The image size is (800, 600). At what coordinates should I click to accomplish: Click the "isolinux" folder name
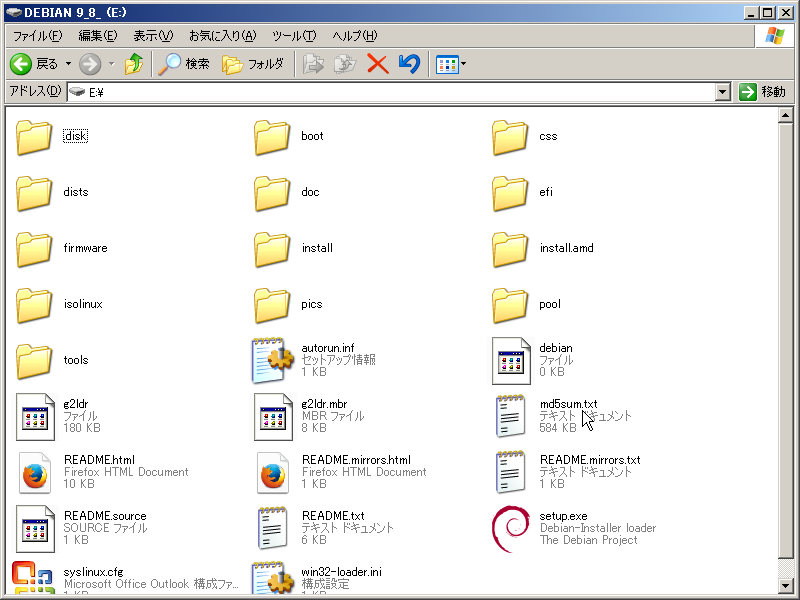[x=83, y=304]
